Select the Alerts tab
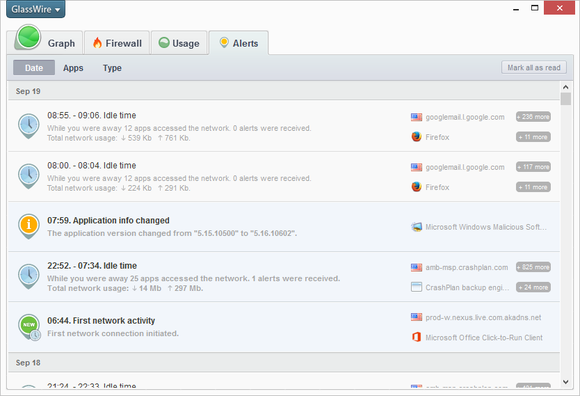The width and height of the screenshot is (580, 396). click(239, 43)
